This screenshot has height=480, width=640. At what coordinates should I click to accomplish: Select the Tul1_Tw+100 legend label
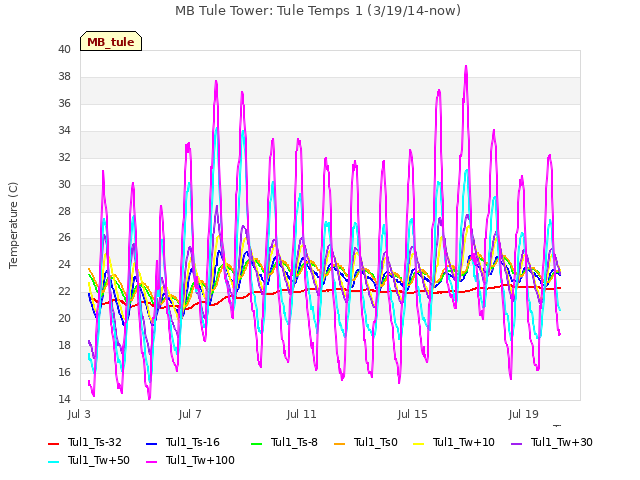200,460
